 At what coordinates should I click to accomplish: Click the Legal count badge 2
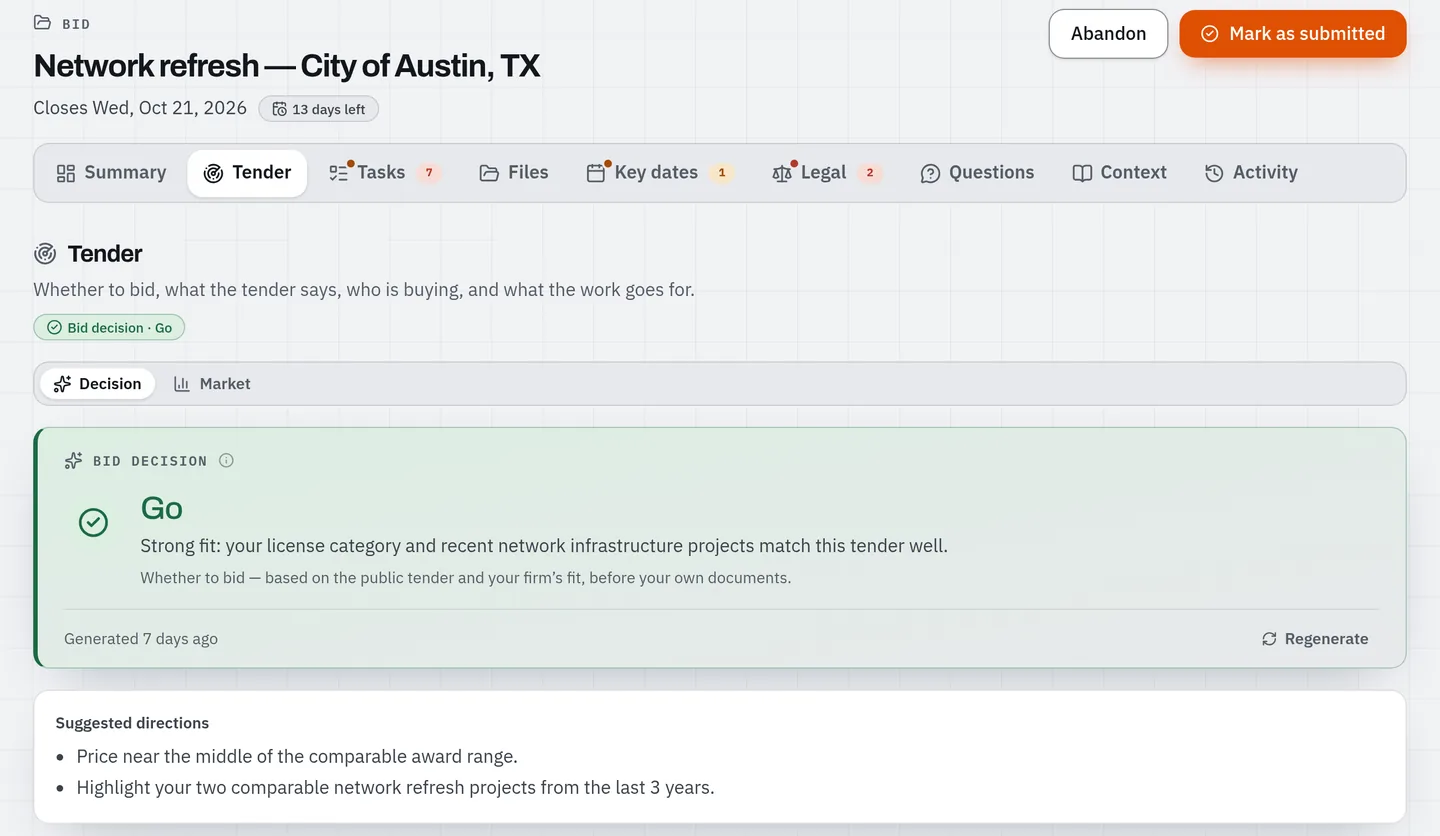click(x=870, y=173)
